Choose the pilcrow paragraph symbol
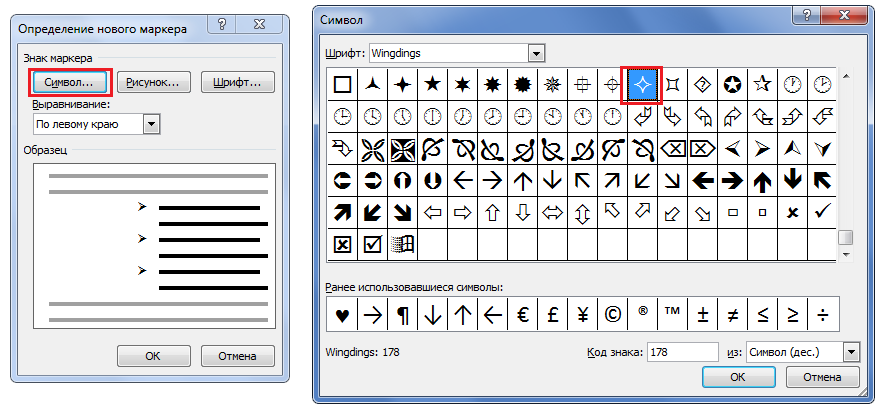883x411 pixels. tap(402, 316)
